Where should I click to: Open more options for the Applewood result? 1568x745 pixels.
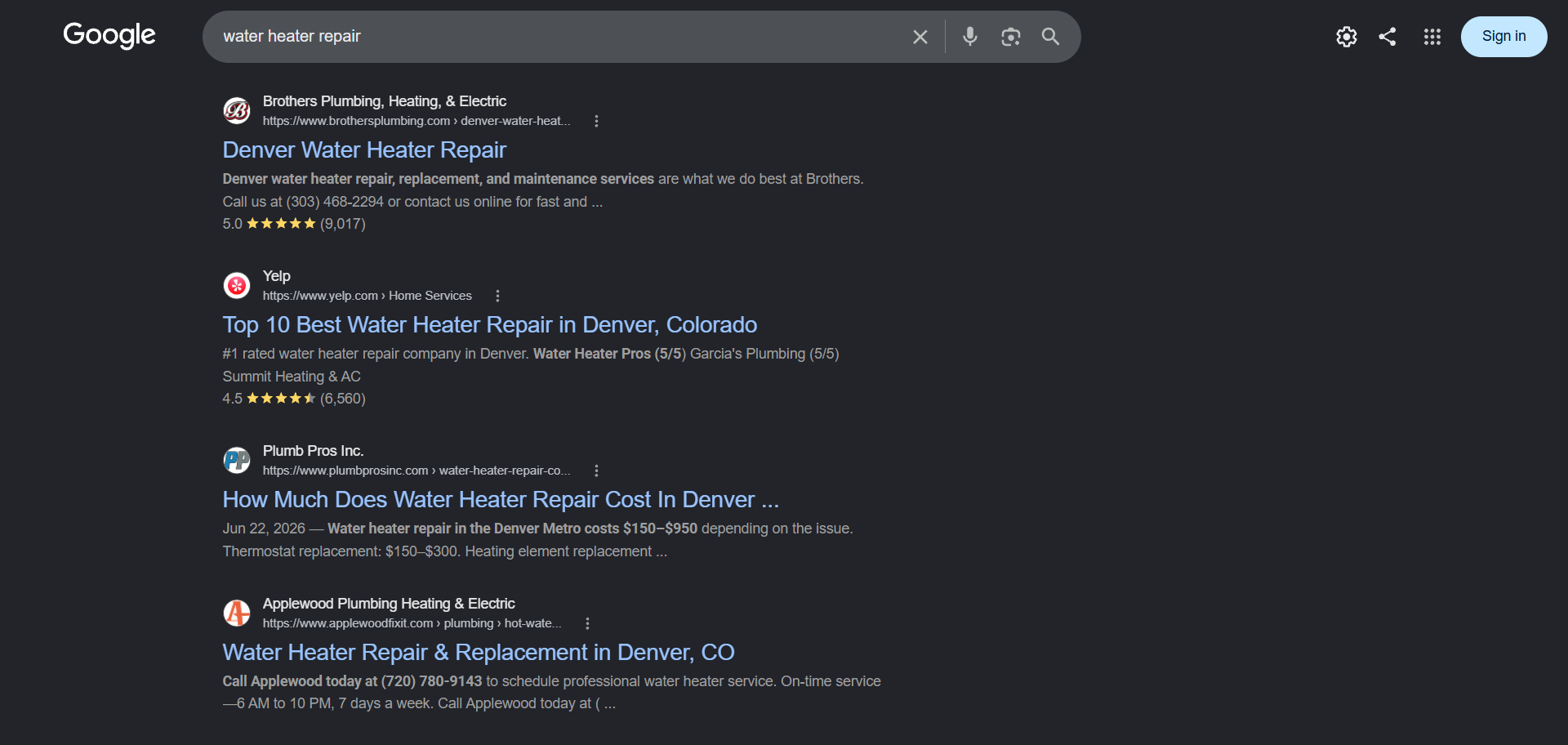587,623
